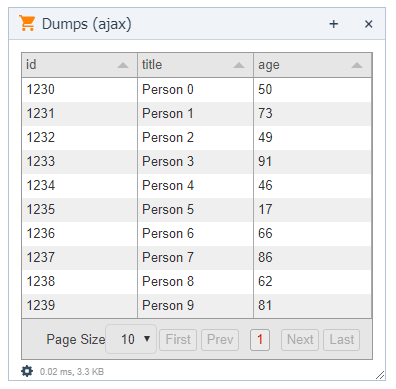396x389 pixels.
Task: Click the resize grip in the bottom corner
Action: (380, 375)
